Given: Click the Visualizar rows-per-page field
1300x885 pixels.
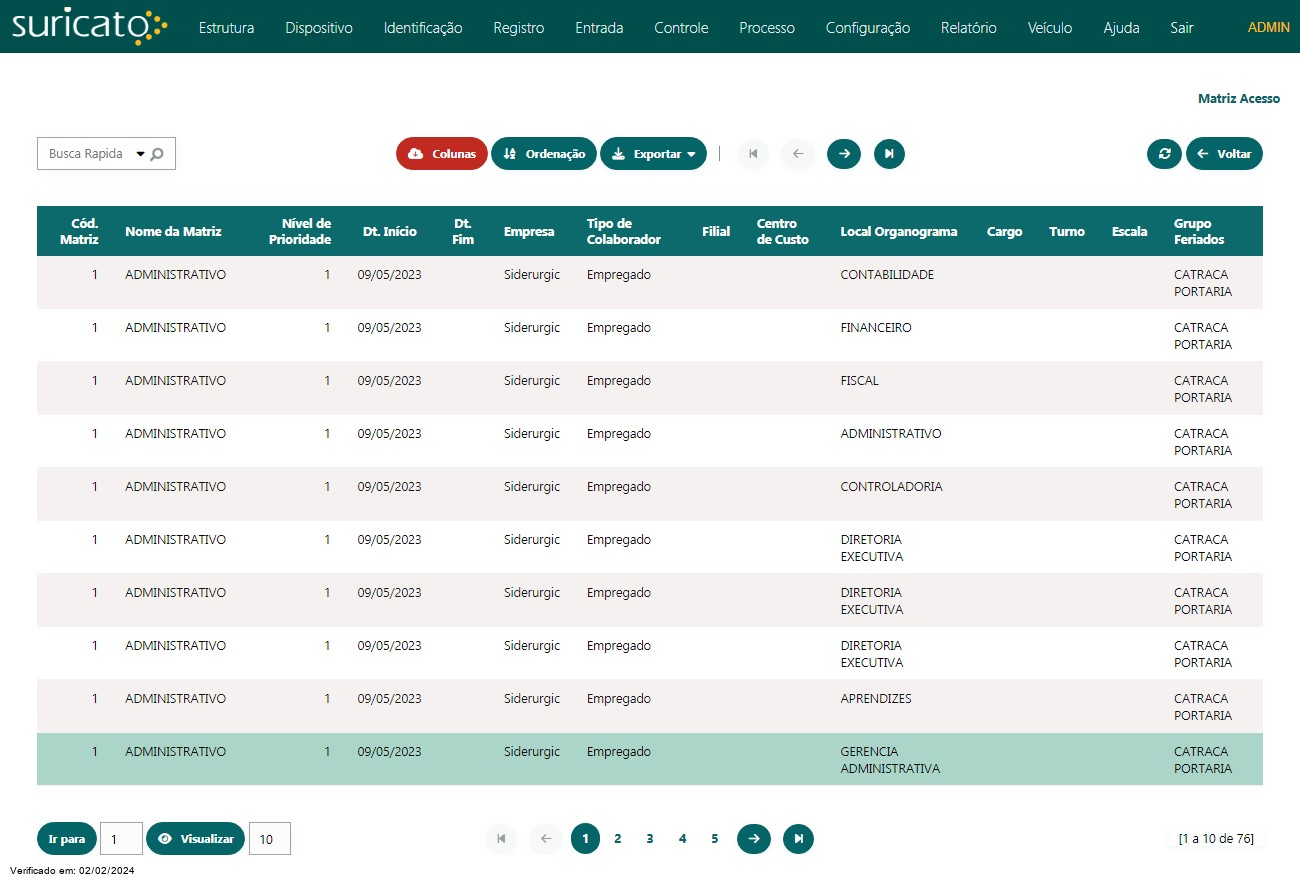Looking at the screenshot, I should [270, 838].
